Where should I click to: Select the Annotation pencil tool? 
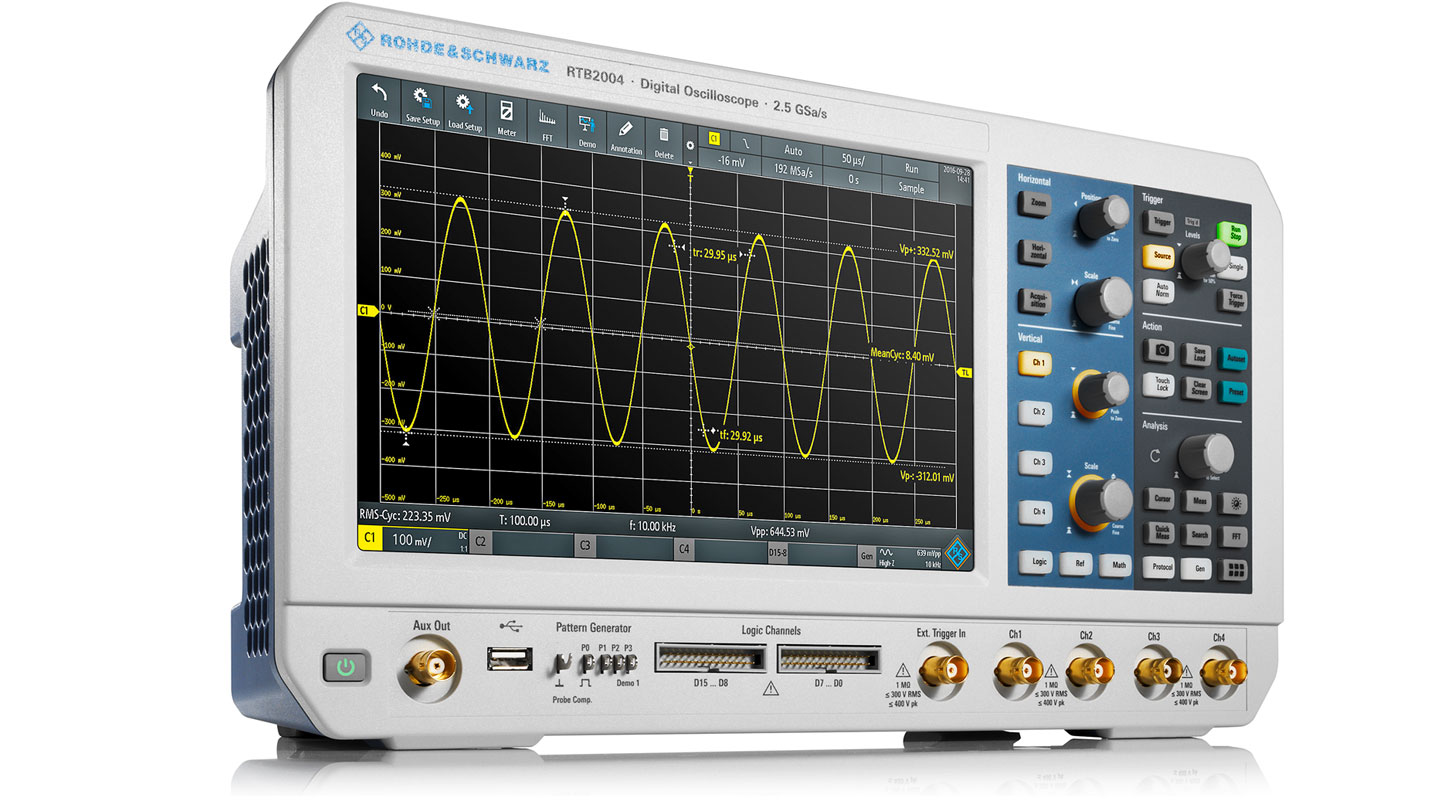[x=625, y=134]
